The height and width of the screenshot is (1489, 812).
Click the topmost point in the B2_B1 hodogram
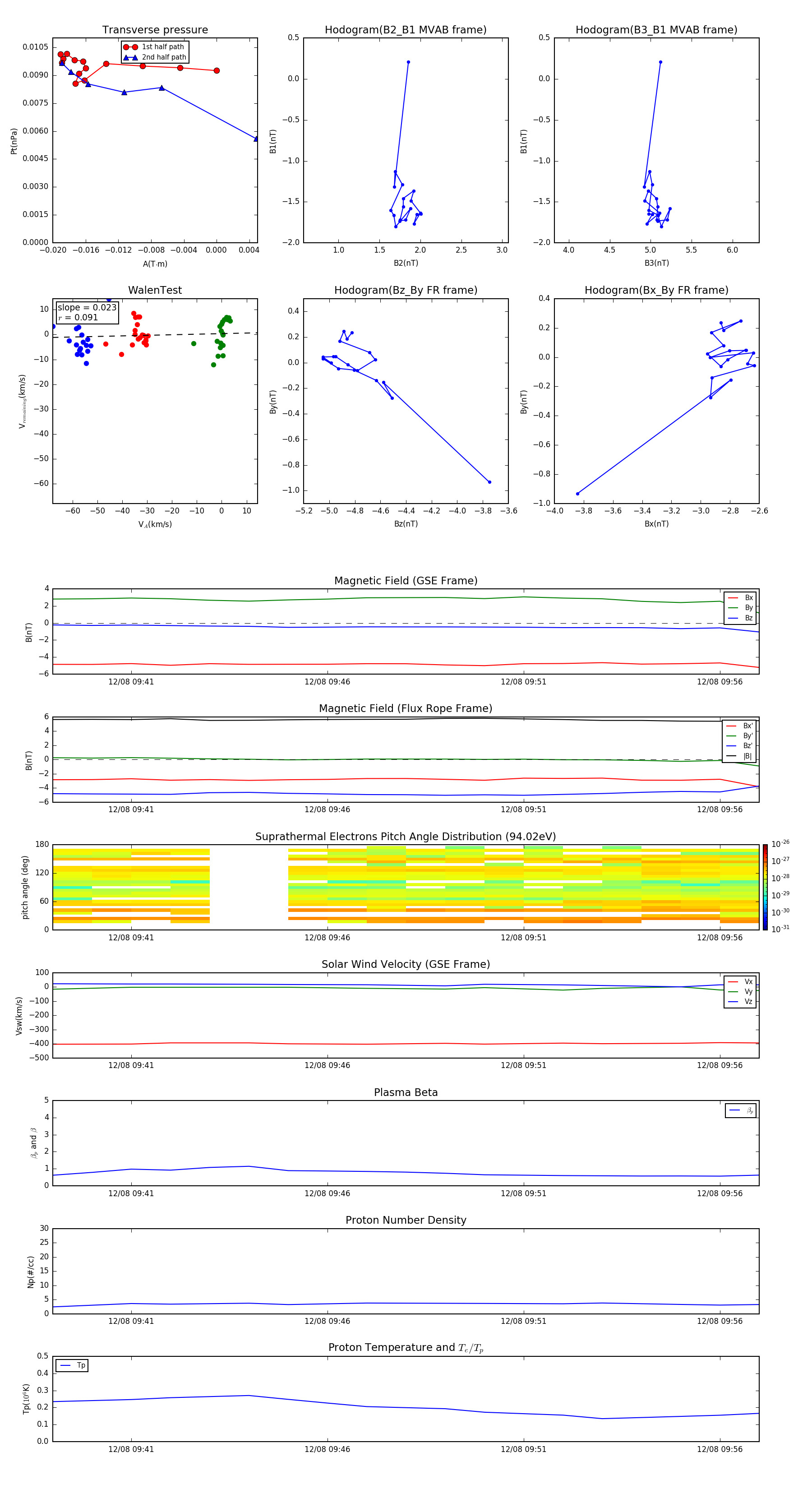pyautogui.click(x=408, y=62)
